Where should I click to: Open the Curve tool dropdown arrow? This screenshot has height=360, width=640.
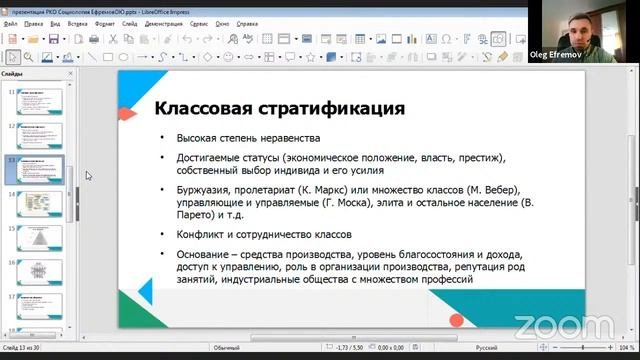[173, 57]
